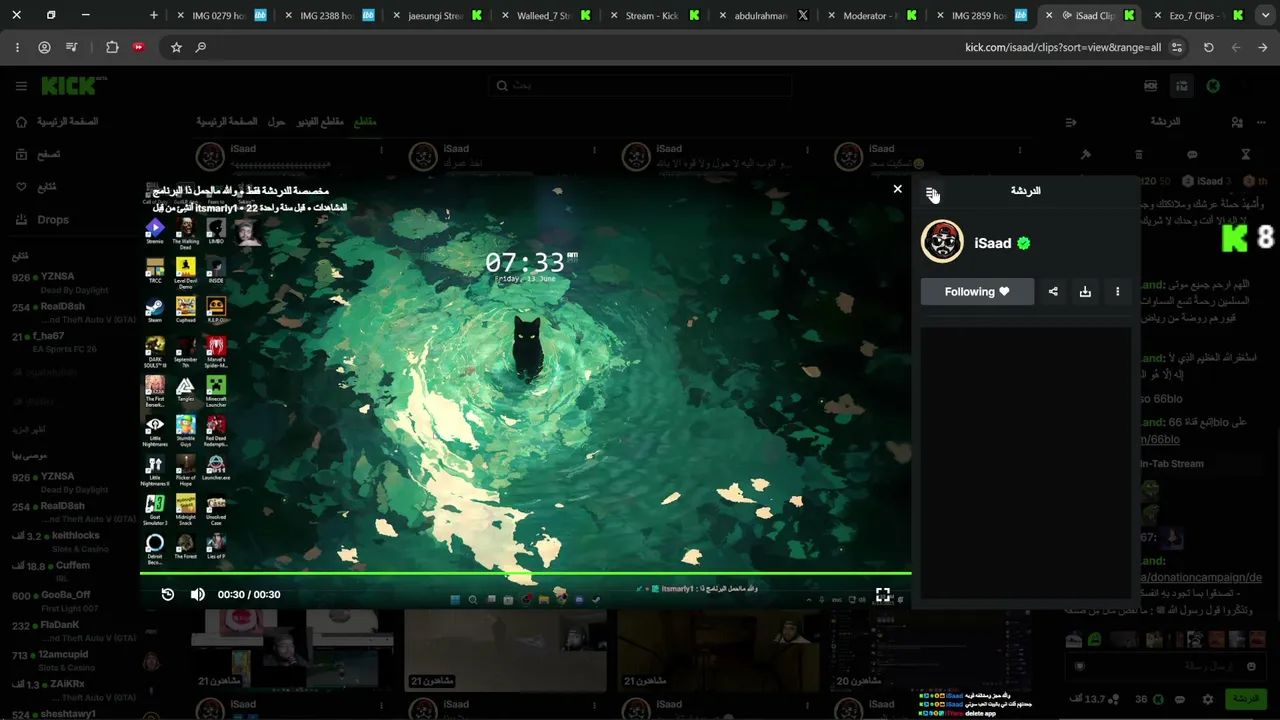Close the clip popup viewer

(897, 189)
